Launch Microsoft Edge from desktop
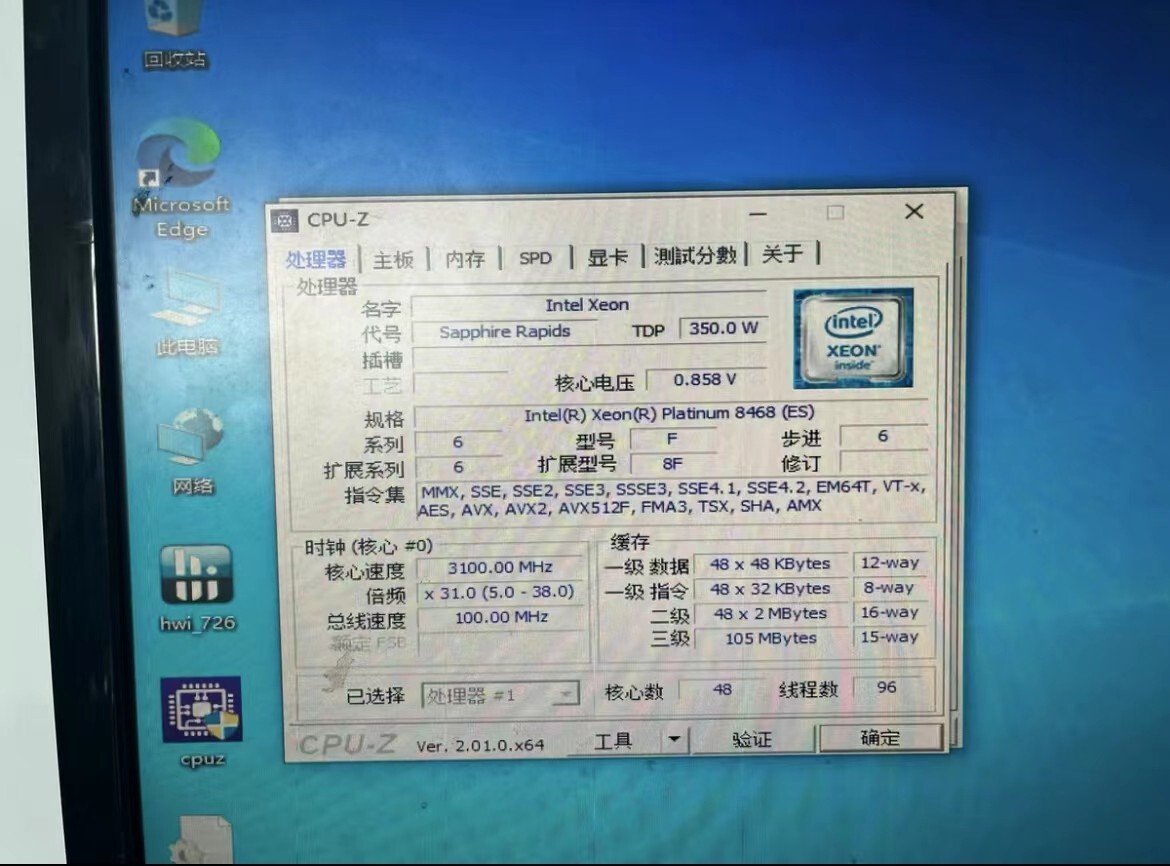This screenshot has width=1170, height=866. [181, 179]
